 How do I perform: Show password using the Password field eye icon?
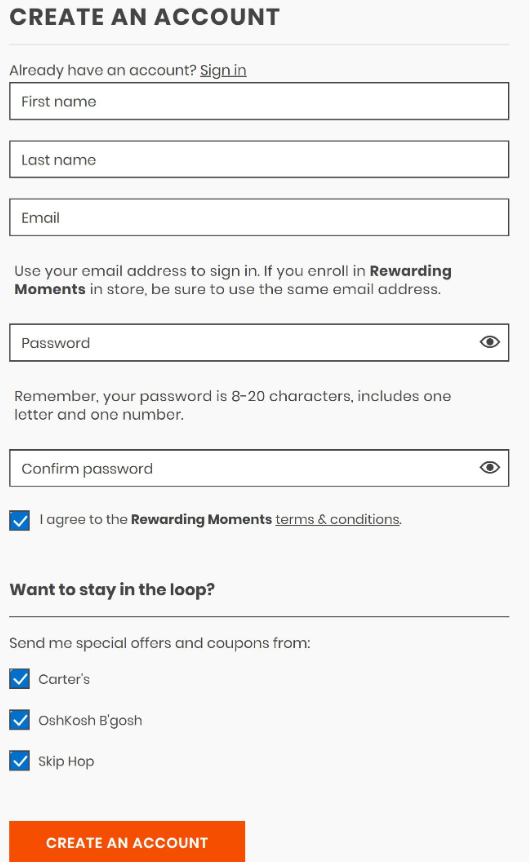pyautogui.click(x=489, y=342)
